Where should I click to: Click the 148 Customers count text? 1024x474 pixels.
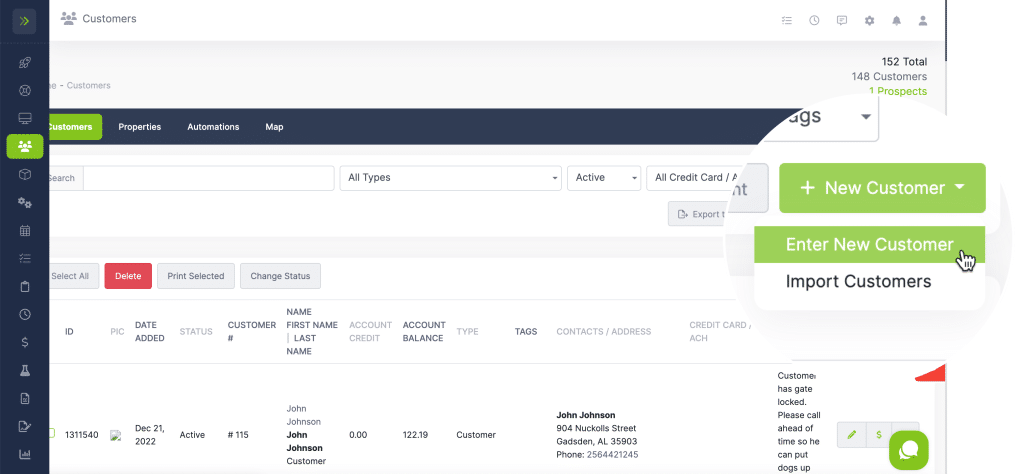(x=889, y=76)
